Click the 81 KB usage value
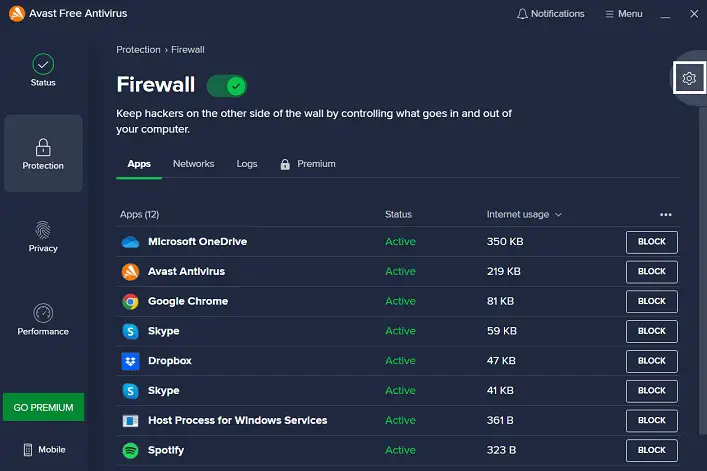The width and height of the screenshot is (707, 471). pos(500,302)
